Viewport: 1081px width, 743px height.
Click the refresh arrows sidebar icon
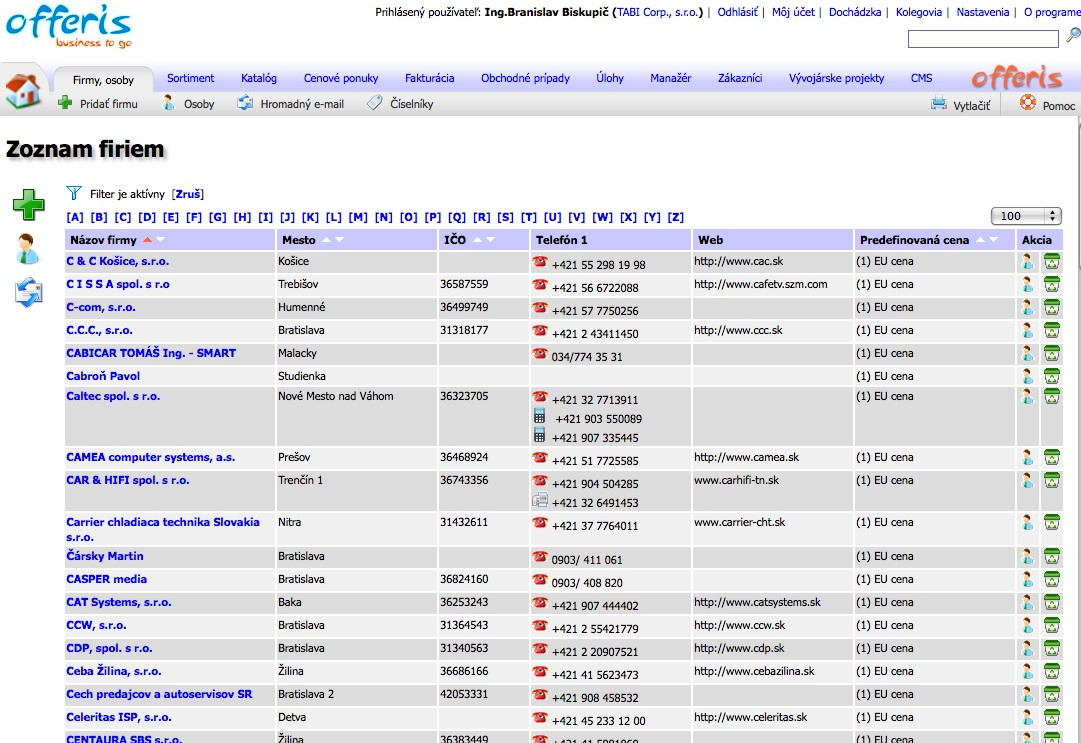[x=28, y=292]
